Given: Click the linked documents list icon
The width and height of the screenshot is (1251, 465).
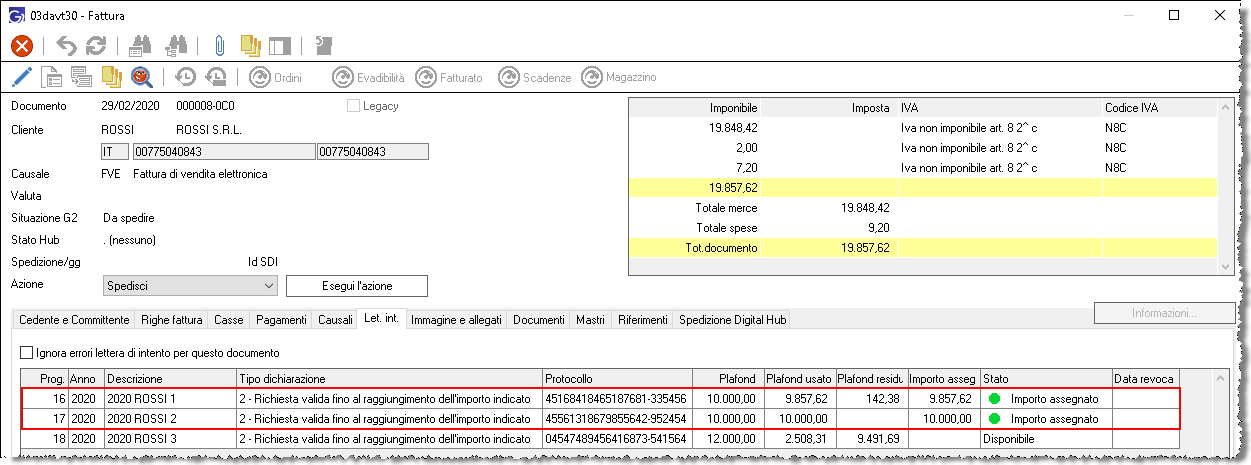Looking at the screenshot, I should pyautogui.click(x=81, y=77).
